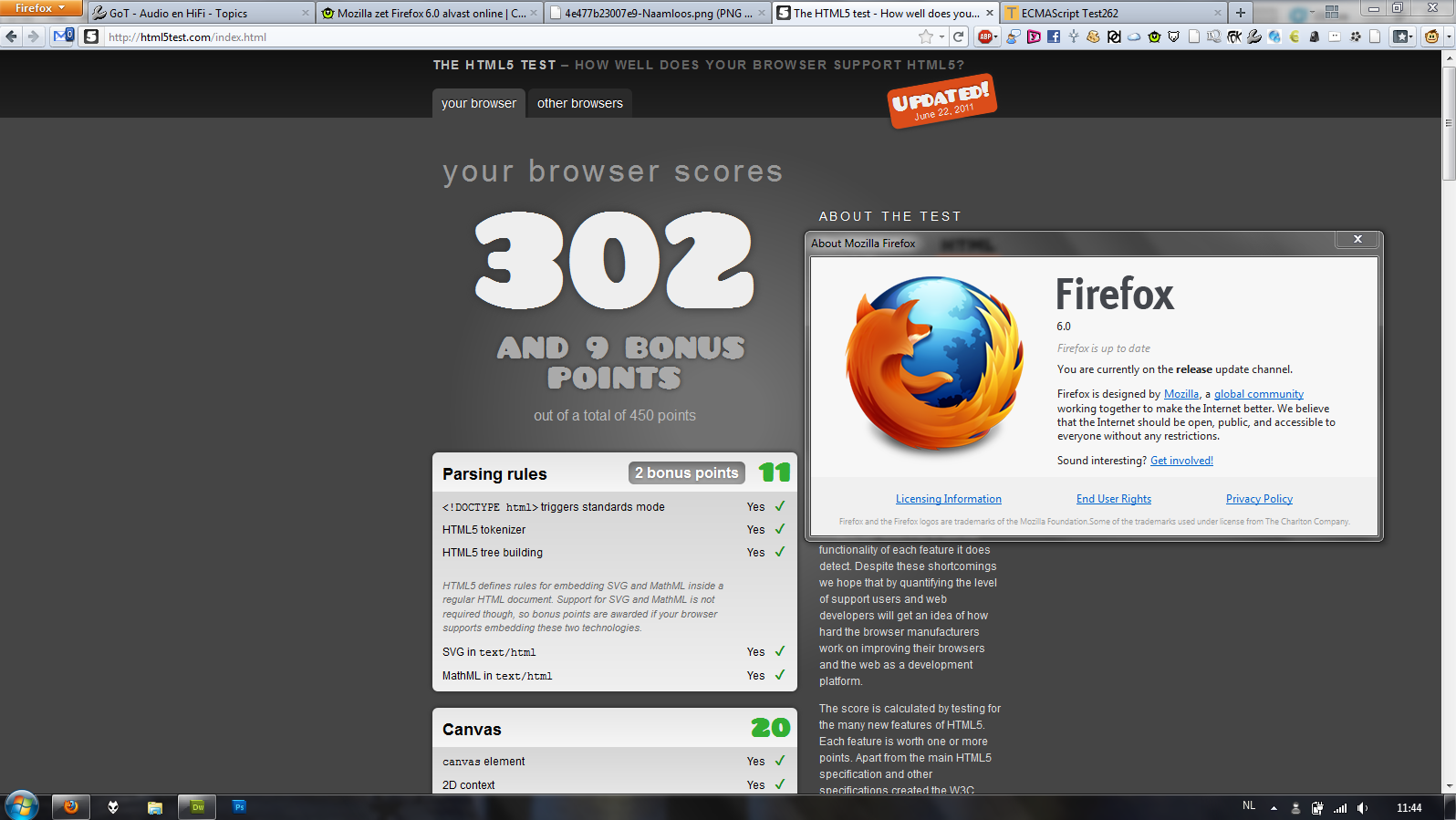The width and height of the screenshot is (1456, 820).
Task: Open Photoshop from the taskbar
Action: [239, 806]
